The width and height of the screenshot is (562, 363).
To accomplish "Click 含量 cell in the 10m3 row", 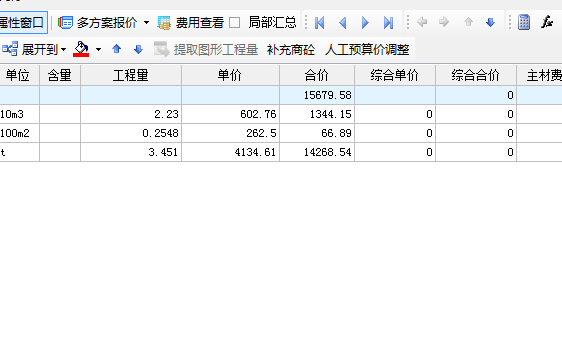I will click(x=60, y=114).
